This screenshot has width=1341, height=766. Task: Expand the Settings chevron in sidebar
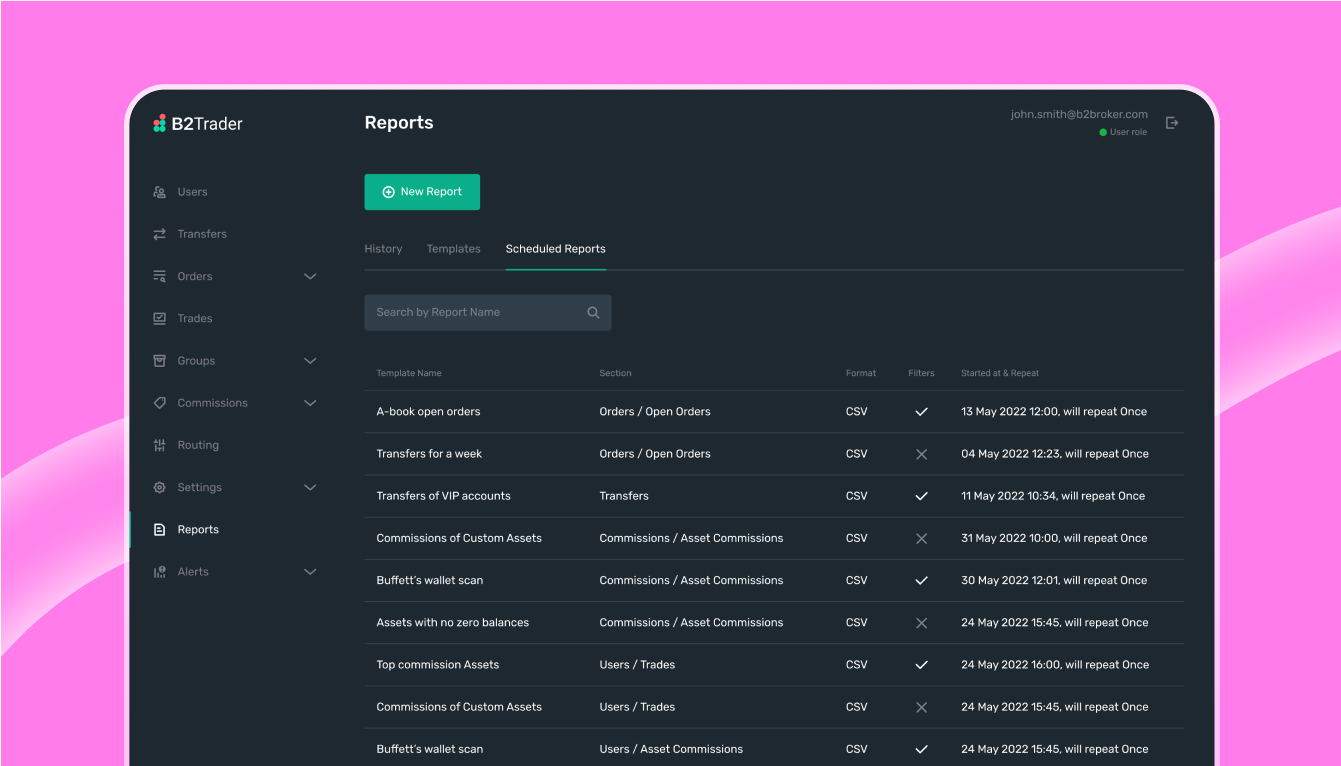click(x=310, y=488)
